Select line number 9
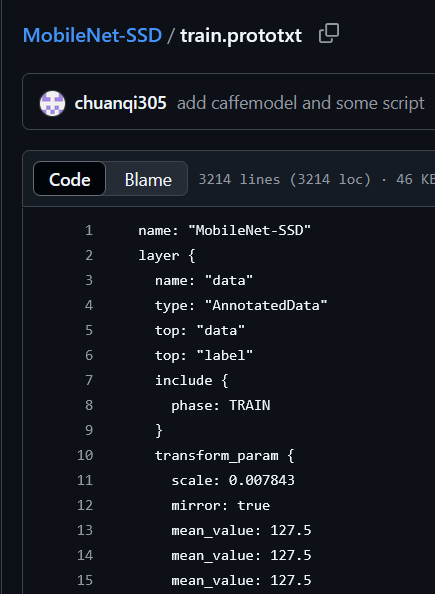This screenshot has width=435, height=594. (x=89, y=430)
